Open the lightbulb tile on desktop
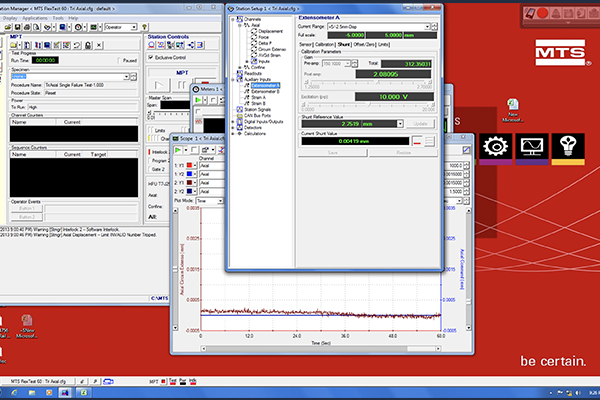This screenshot has width=600, height=400. point(568,149)
